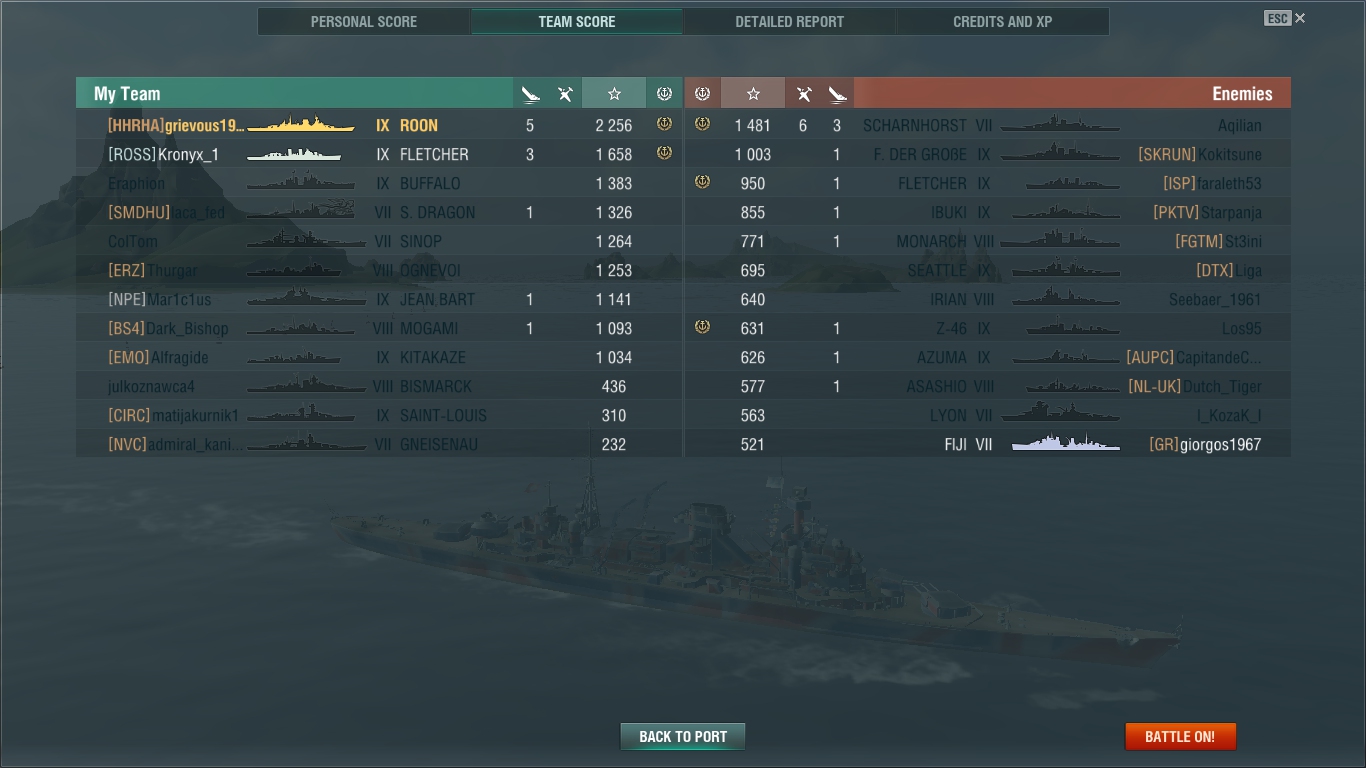
Task: Sort My Team by base XP star icon
Action: pyautogui.click(x=614, y=94)
